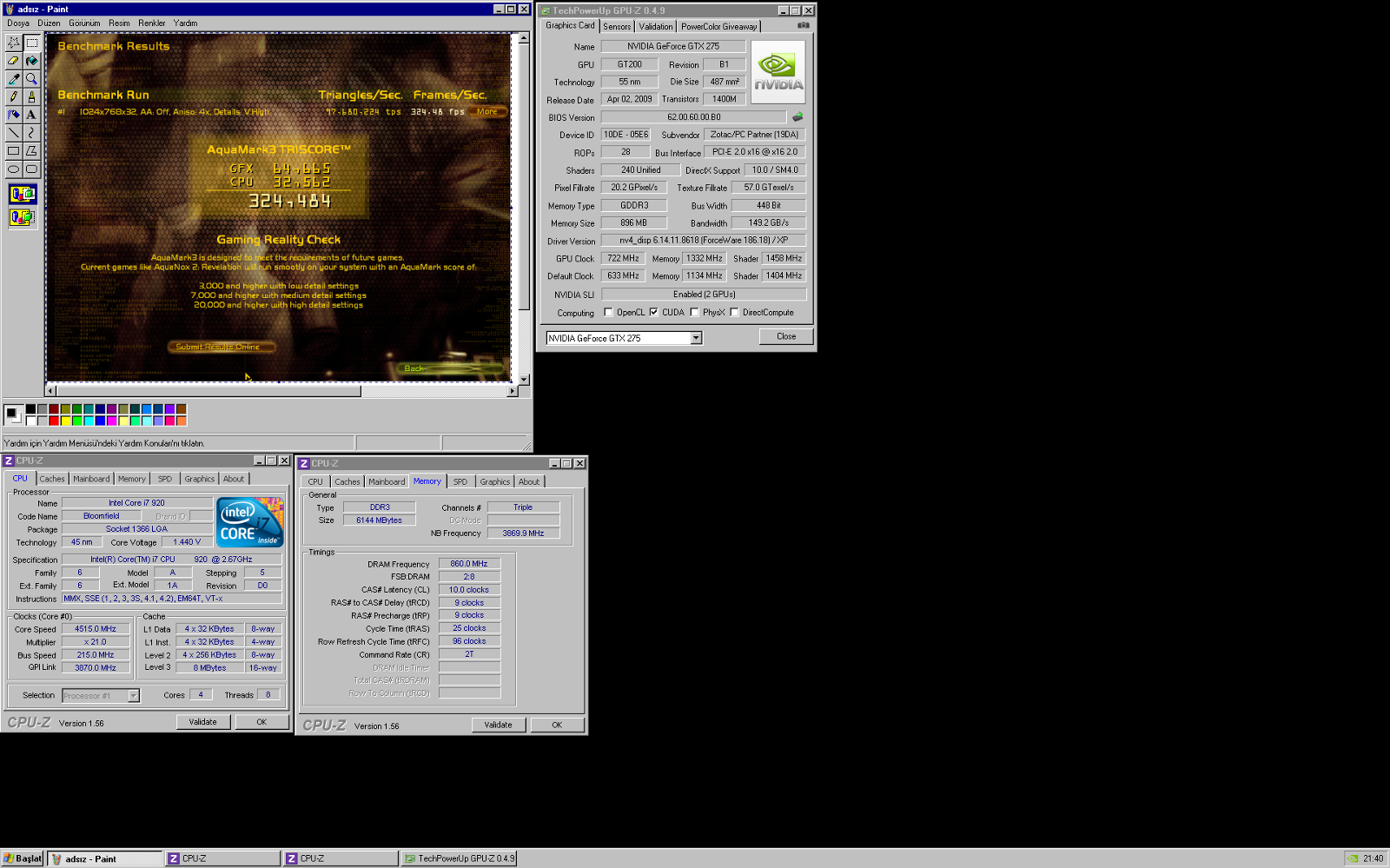Choose the Rounded Rectangle tool
Screen dimensions: 1390x868
32,169
